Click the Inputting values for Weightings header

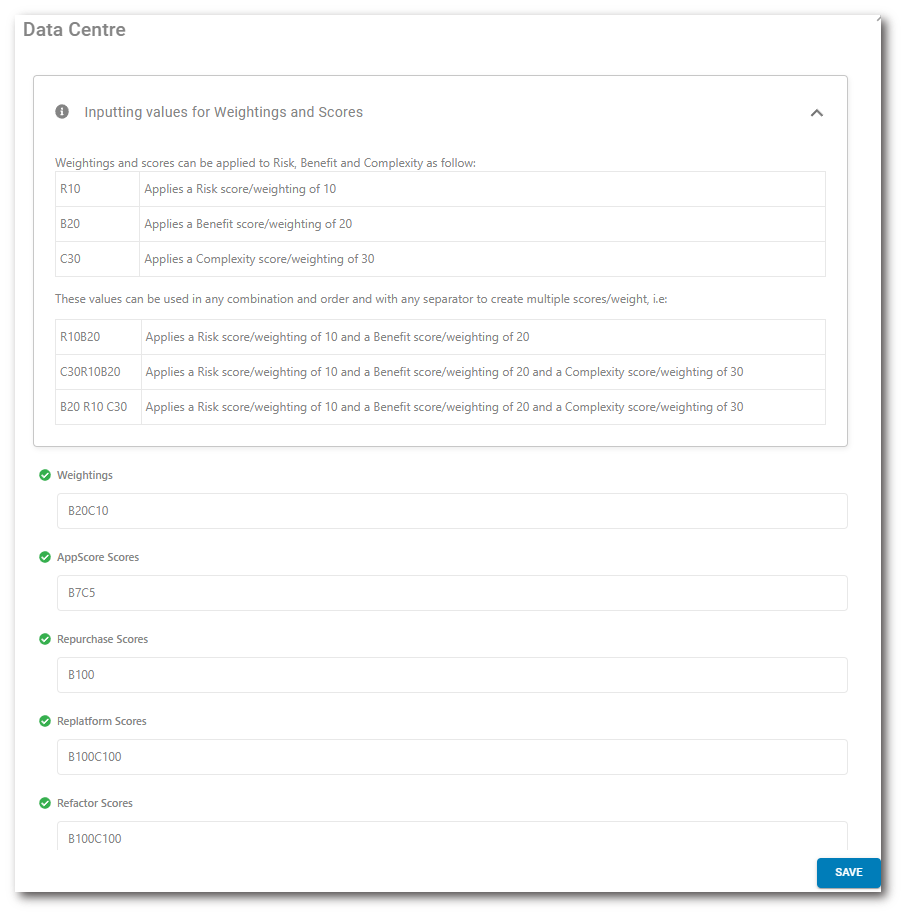(x=223, y=112)
